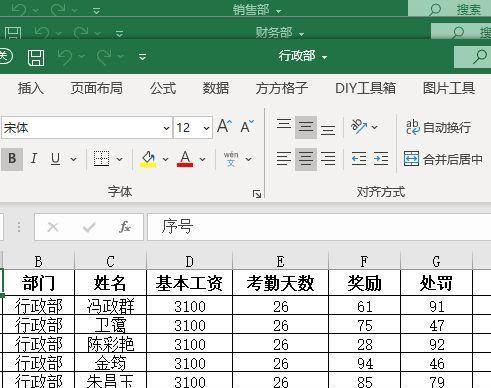Image resolution: width=491 pixels, height=388 pixels.
Task: Open the 图片工具 tab
Action: [449, 88]
